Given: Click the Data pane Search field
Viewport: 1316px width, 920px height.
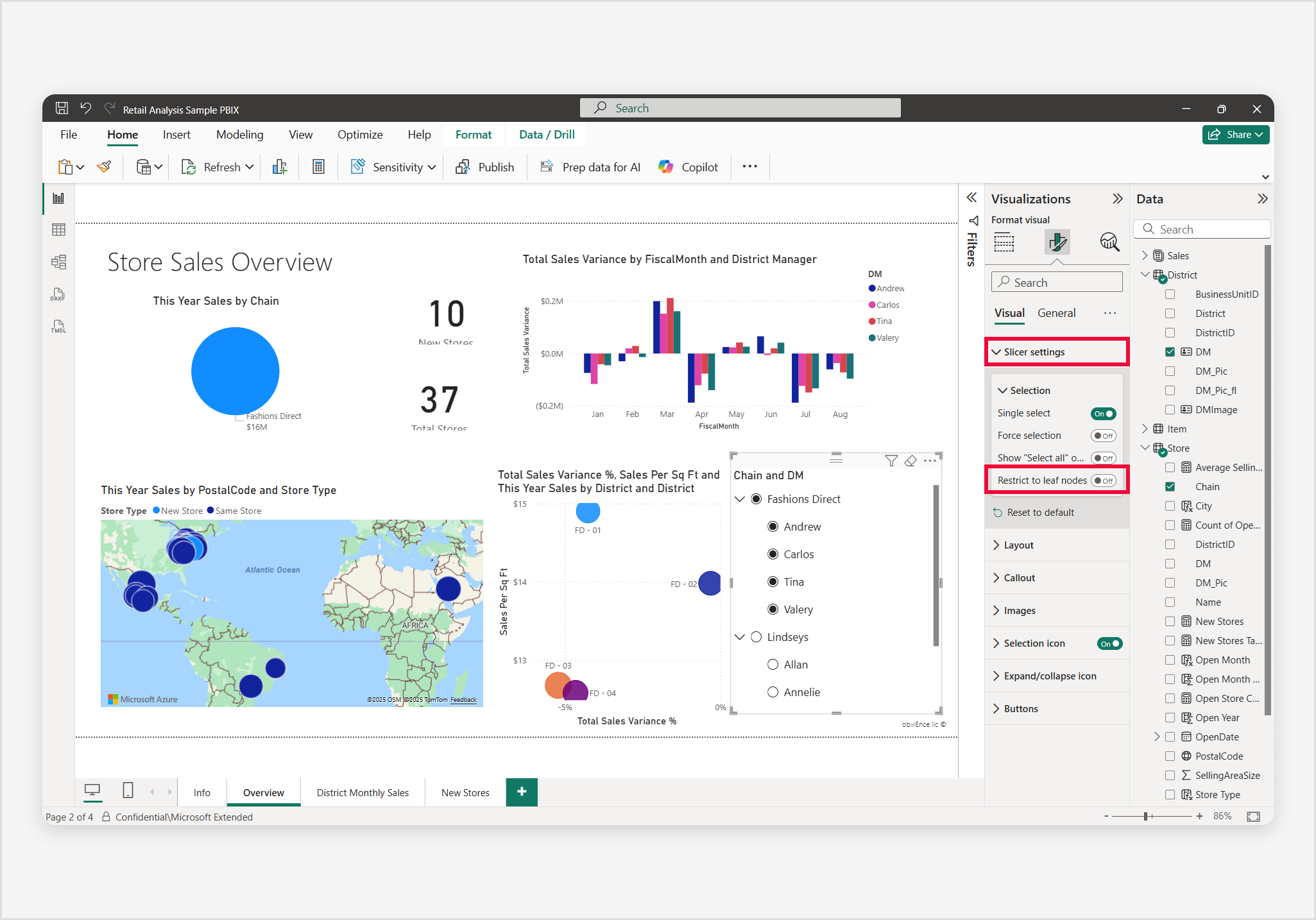Looking at the screenshot, I should [1202, 229].
